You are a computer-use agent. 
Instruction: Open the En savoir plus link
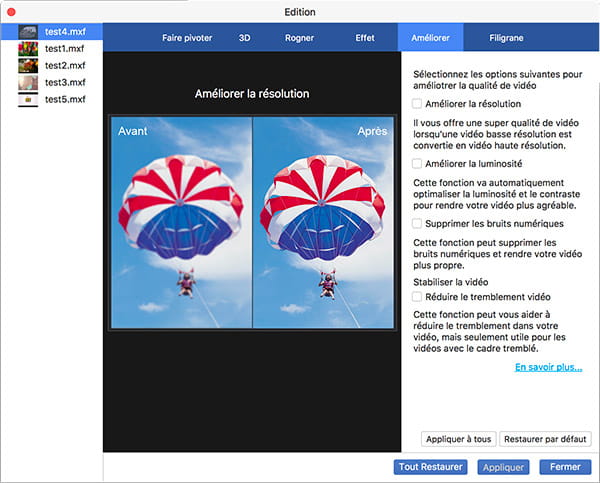coord(548,368)
